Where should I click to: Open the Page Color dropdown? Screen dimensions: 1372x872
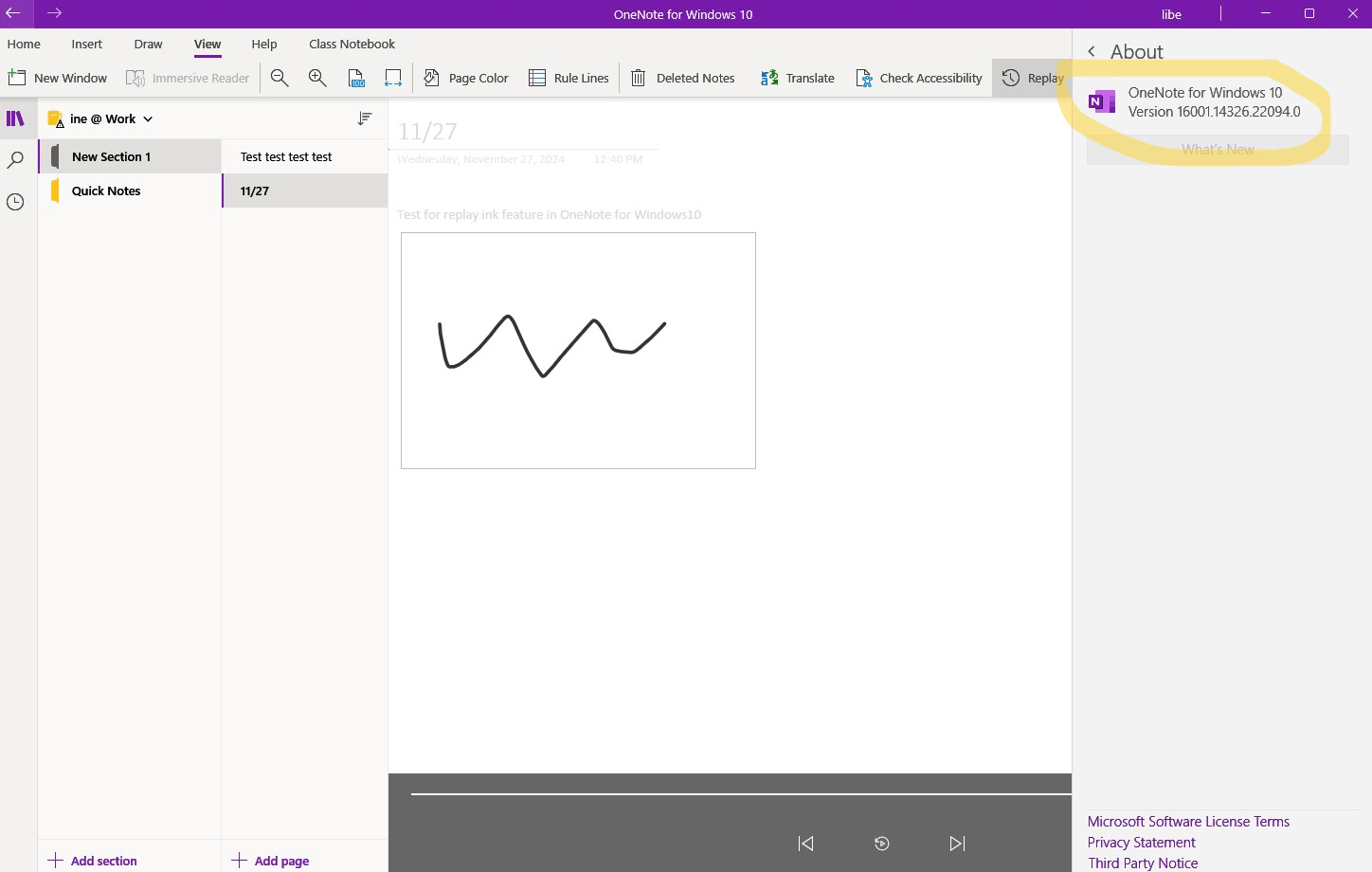click(x=465, y=78)
